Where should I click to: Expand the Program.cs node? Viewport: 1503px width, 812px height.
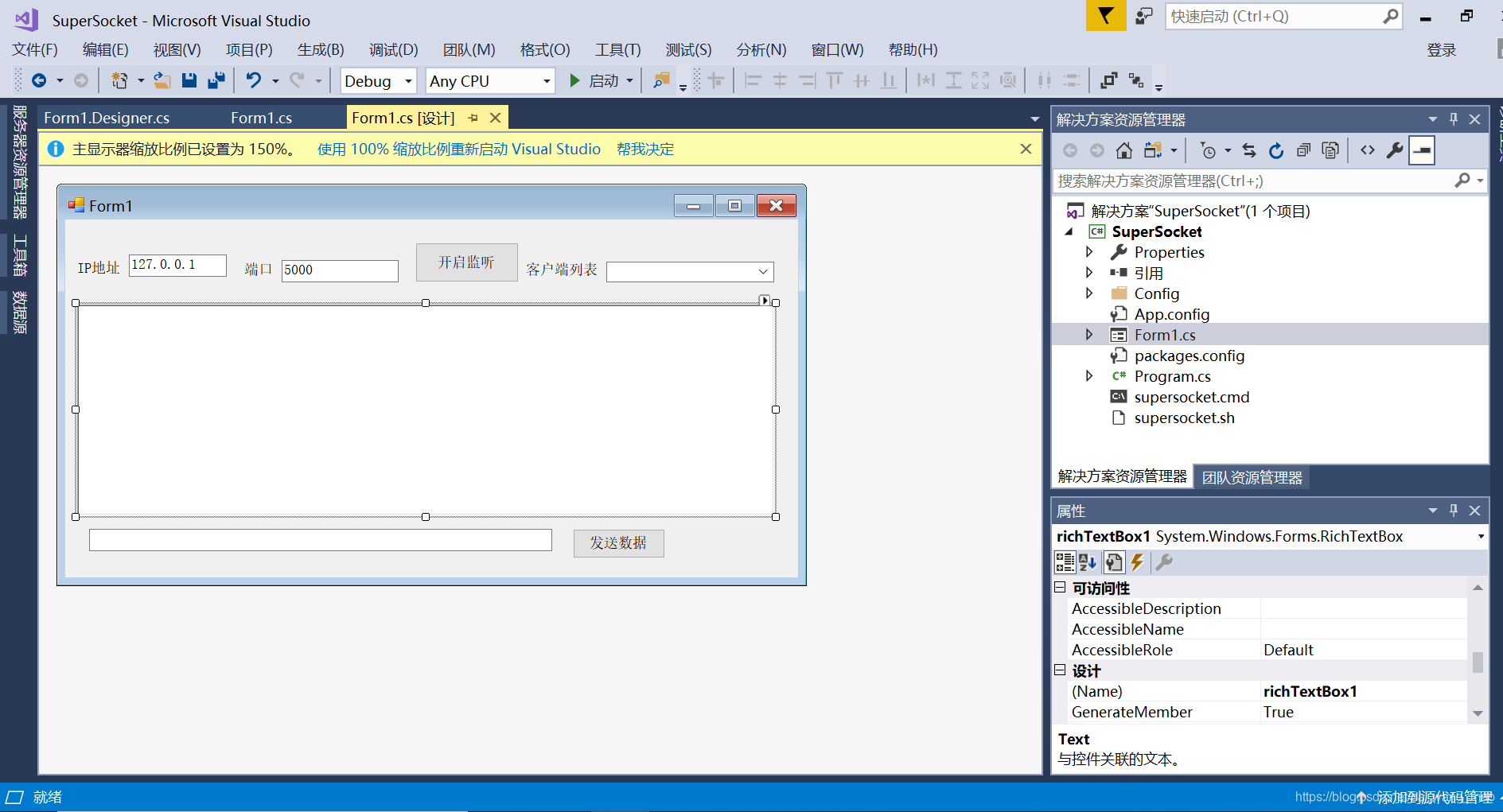pyautogui.click(x=1089, y=376)
